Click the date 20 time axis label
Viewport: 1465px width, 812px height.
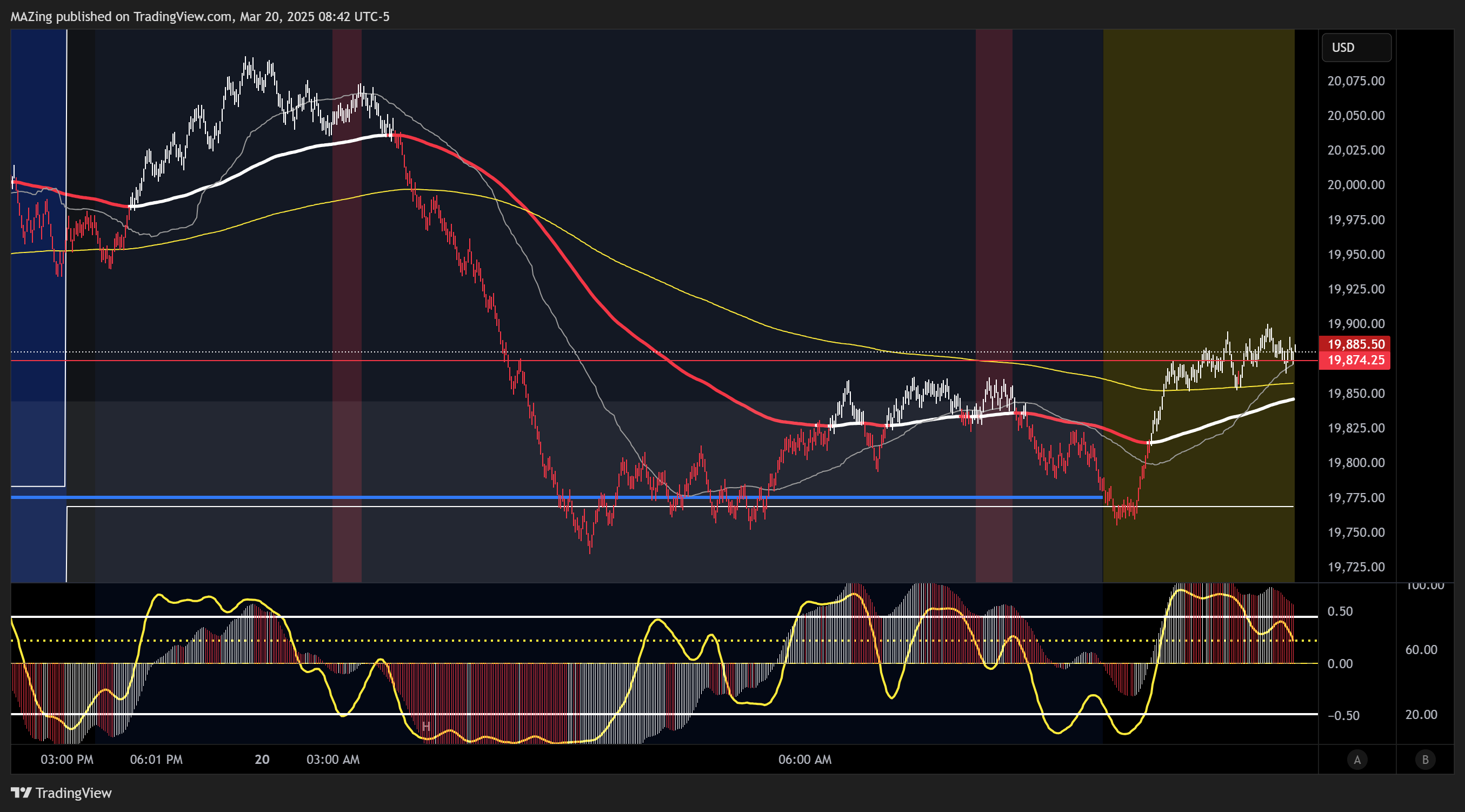click(262, 760)
